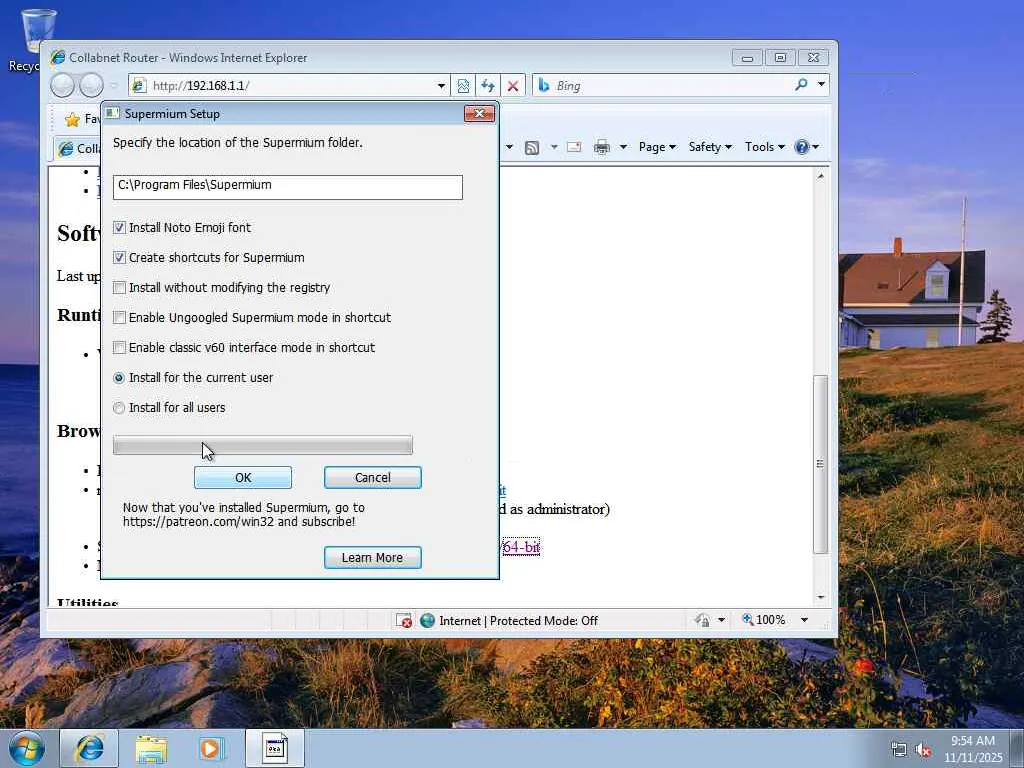Enable classic v60 interface mode option
This screenshot has height=768, width=1024.
tap(119, 347)
